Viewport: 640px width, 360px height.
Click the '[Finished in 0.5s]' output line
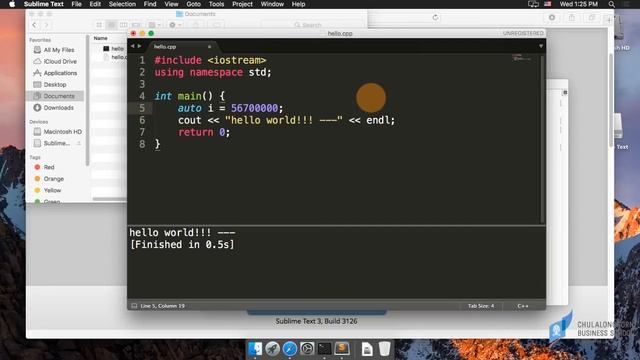pyautogui.click(x=182, y=244)
